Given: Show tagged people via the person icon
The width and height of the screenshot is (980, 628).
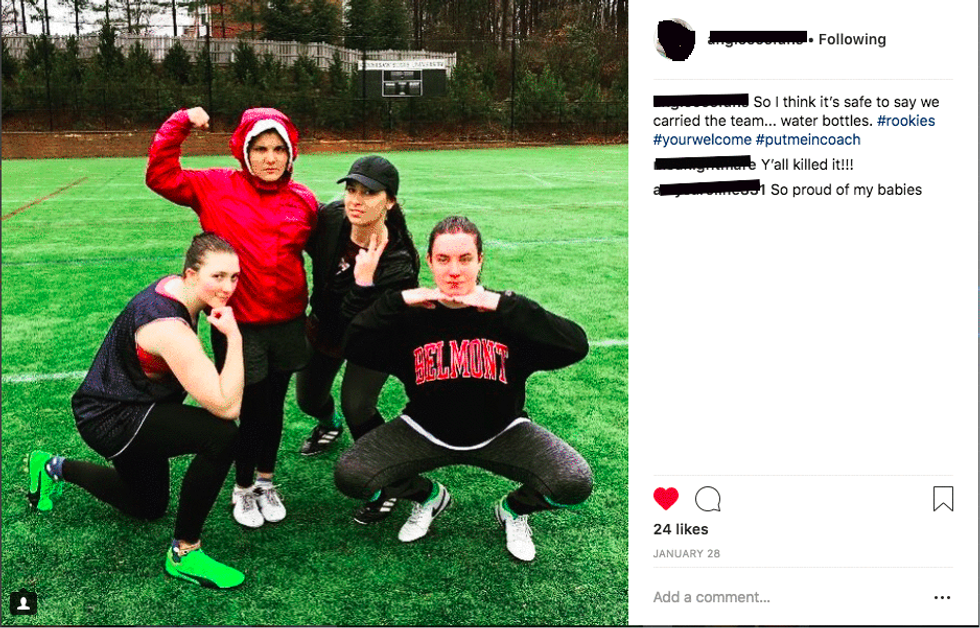Looking at the screenshot, I should coord(23,603).
